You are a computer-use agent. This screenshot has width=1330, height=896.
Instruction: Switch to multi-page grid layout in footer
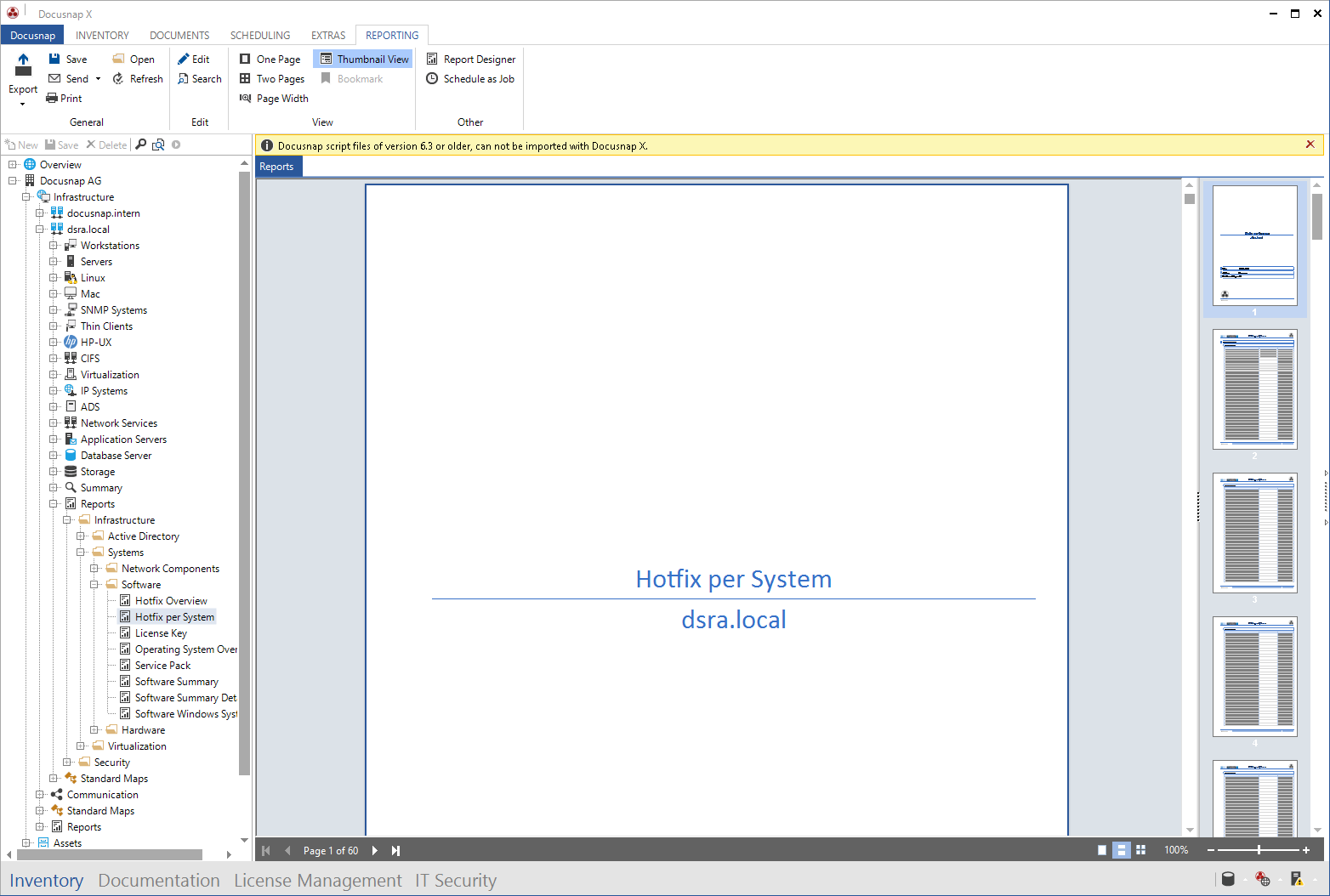[1141, 850]
